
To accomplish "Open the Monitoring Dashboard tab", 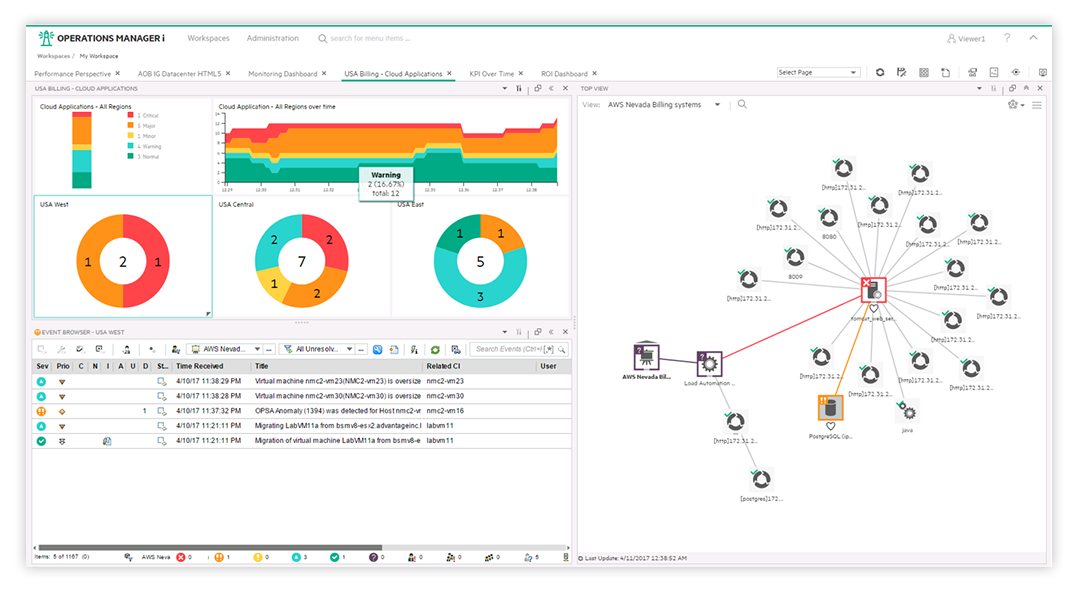I will pos(282,73).
